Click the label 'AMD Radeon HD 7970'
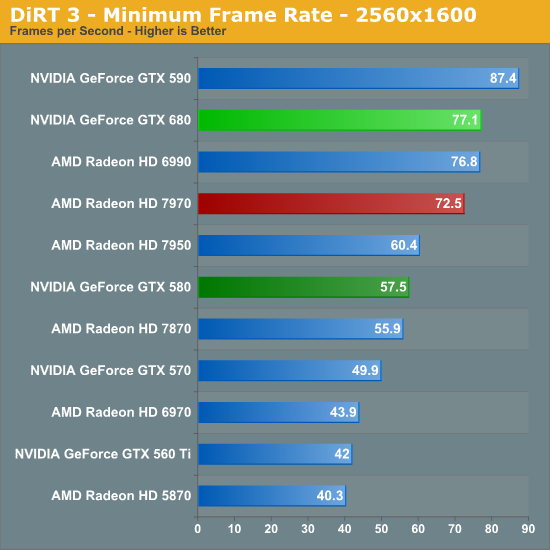Screen dimensions: 550x550 pos(121,203)
